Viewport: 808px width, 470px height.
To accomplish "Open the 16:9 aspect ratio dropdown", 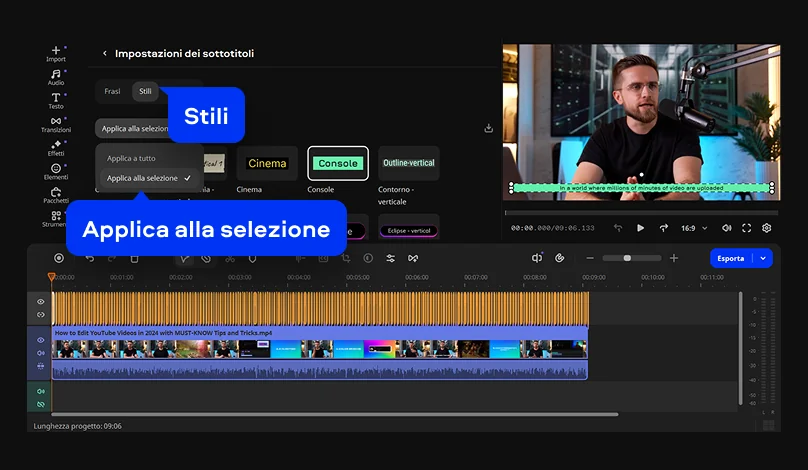I will (694, 228).
